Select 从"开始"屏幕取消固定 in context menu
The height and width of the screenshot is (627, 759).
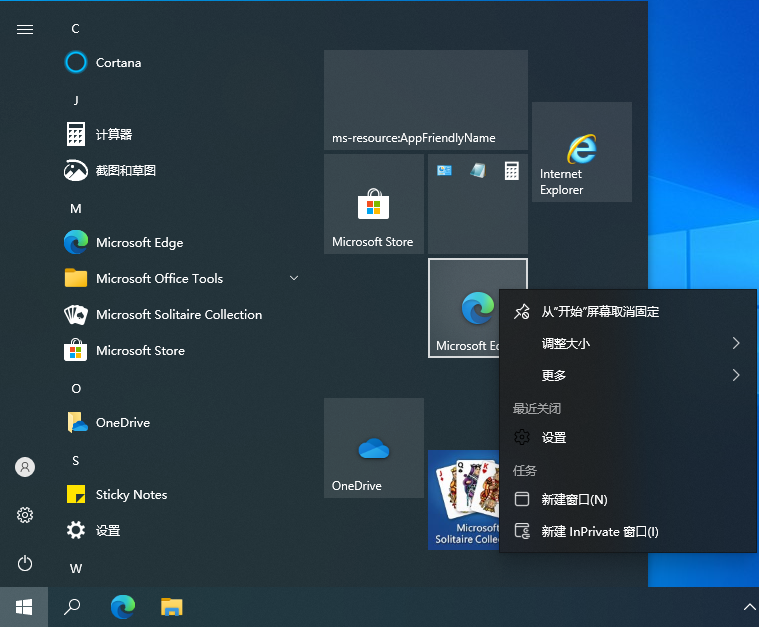coord(628,311)
